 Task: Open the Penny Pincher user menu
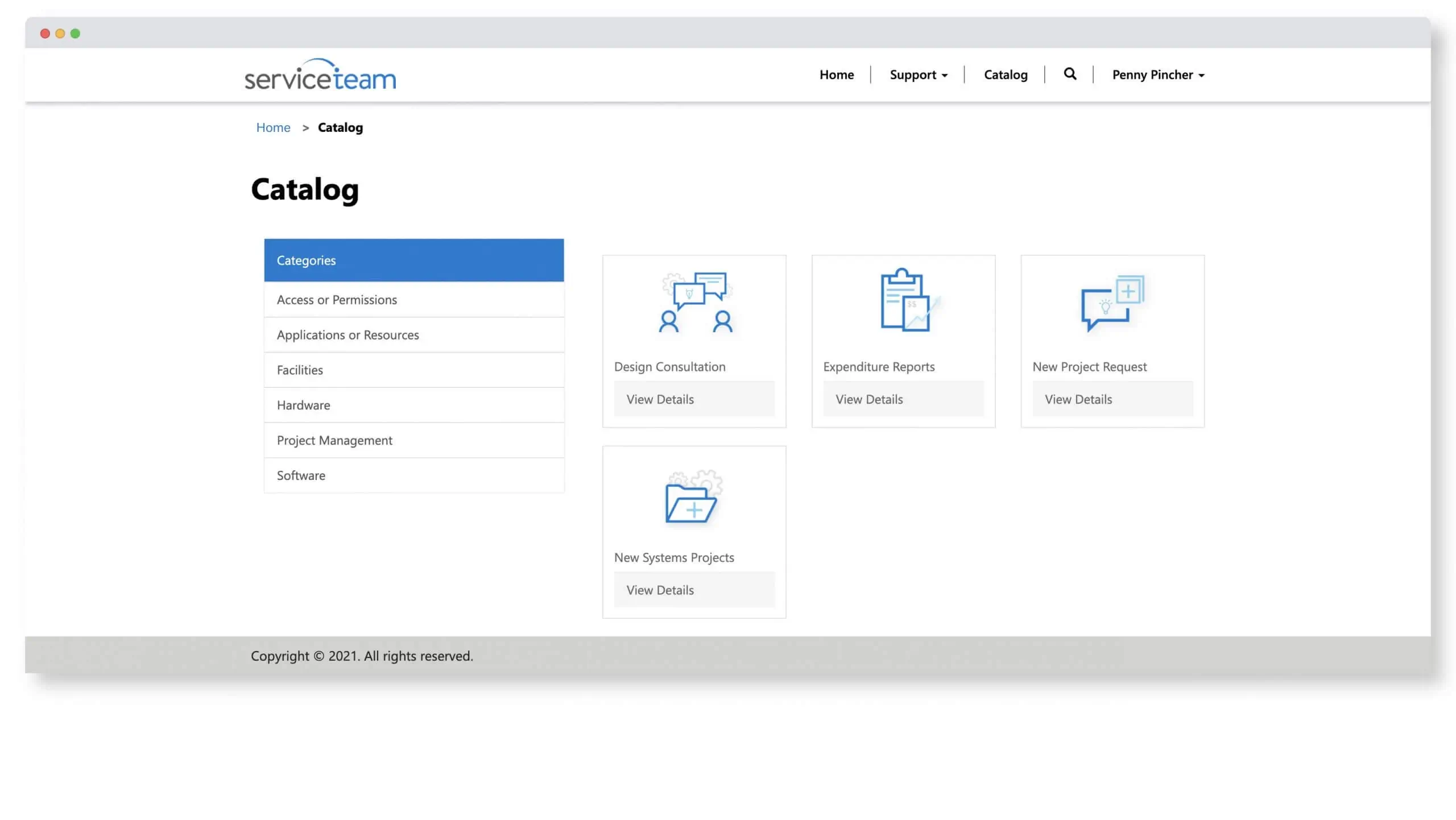tap(1158, 75)
